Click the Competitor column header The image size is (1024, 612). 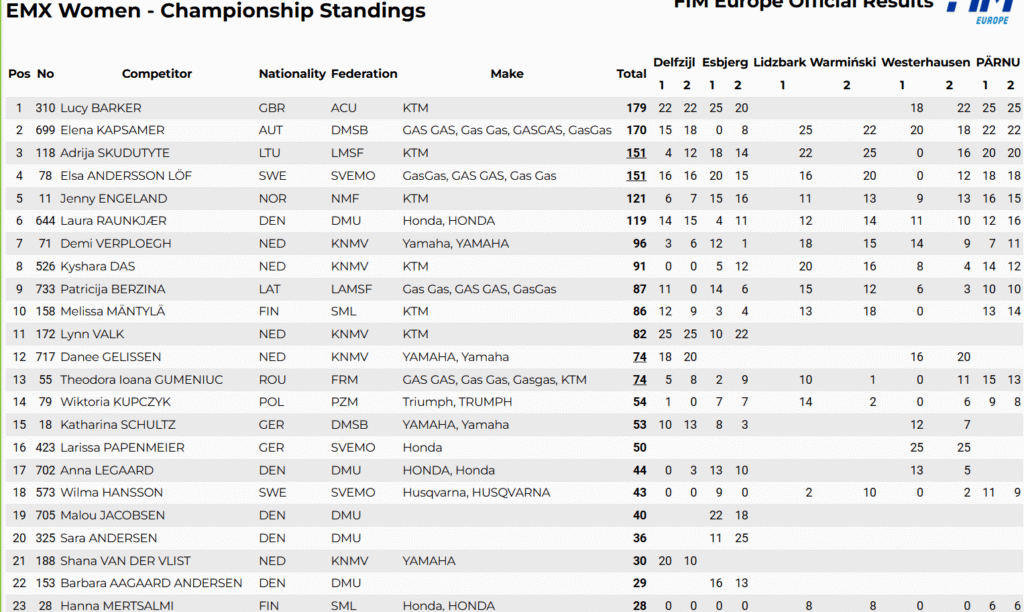pyautogui.click(x=157, y=74)
